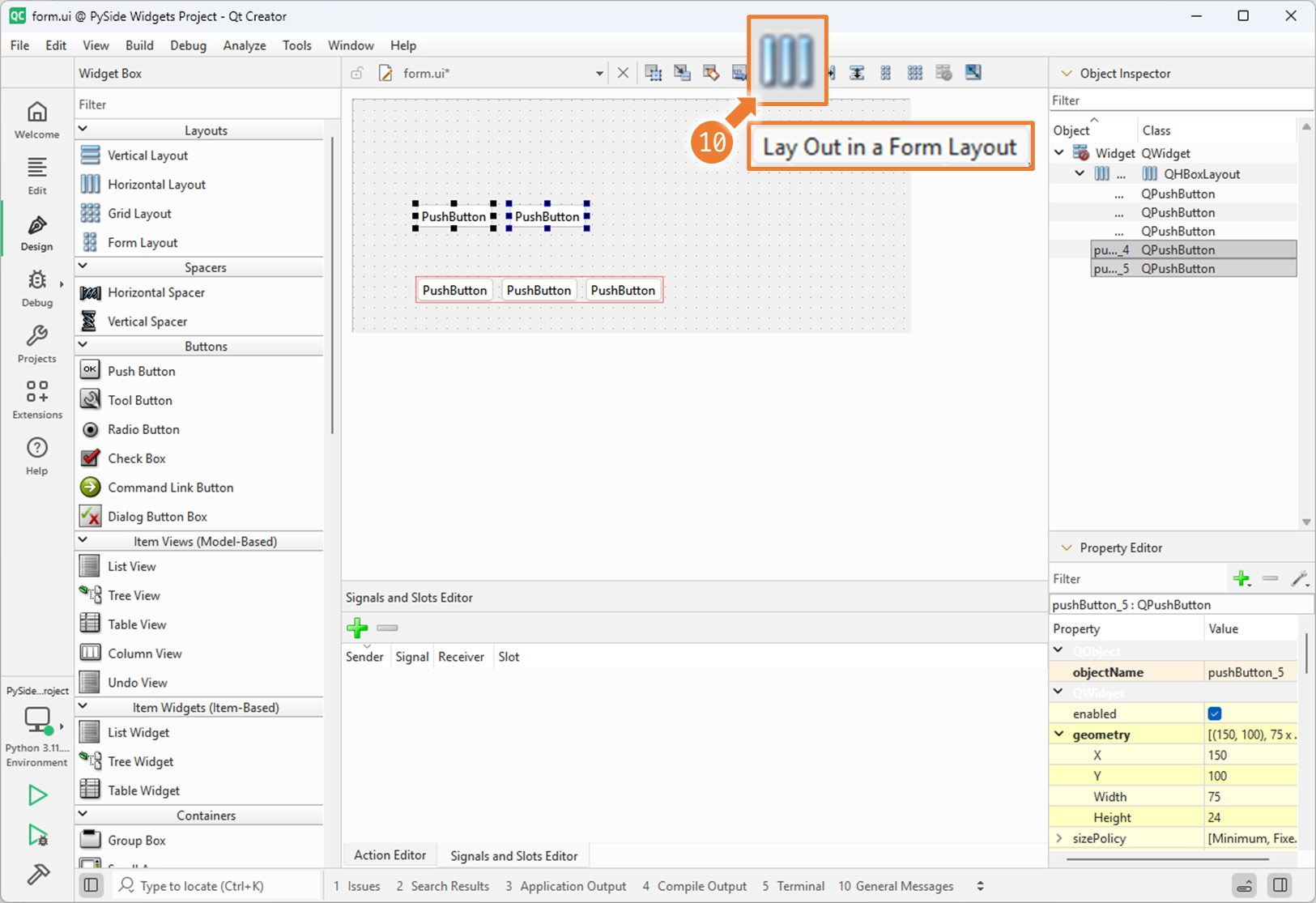Open Help mode in sidebar
This screenshot has width=1316, height=903.
point(37,456)
